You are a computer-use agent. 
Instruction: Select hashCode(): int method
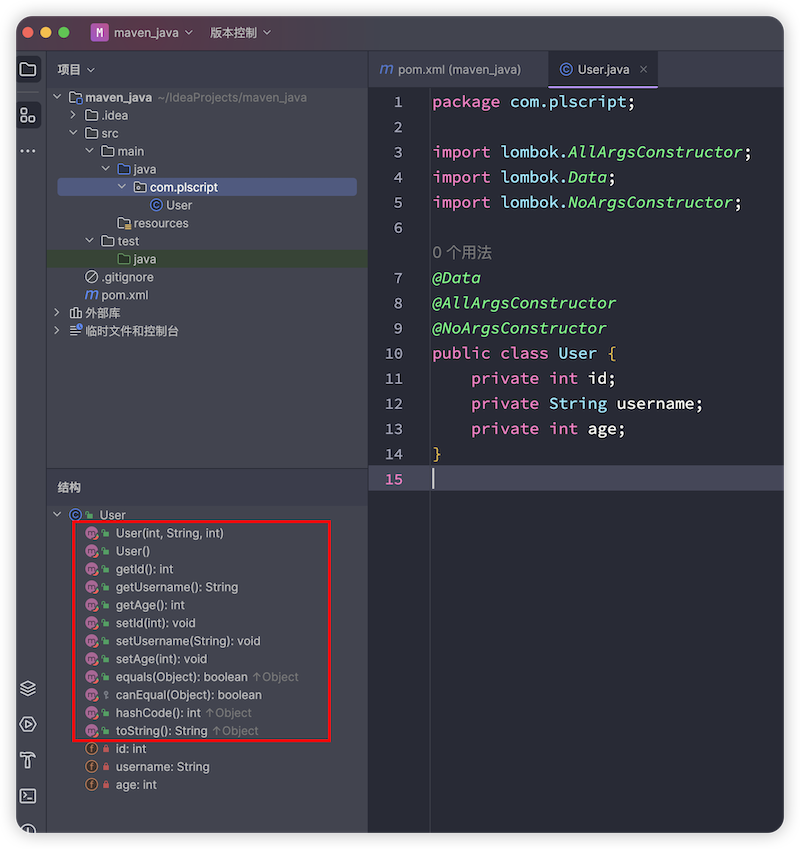pos(158,713)
